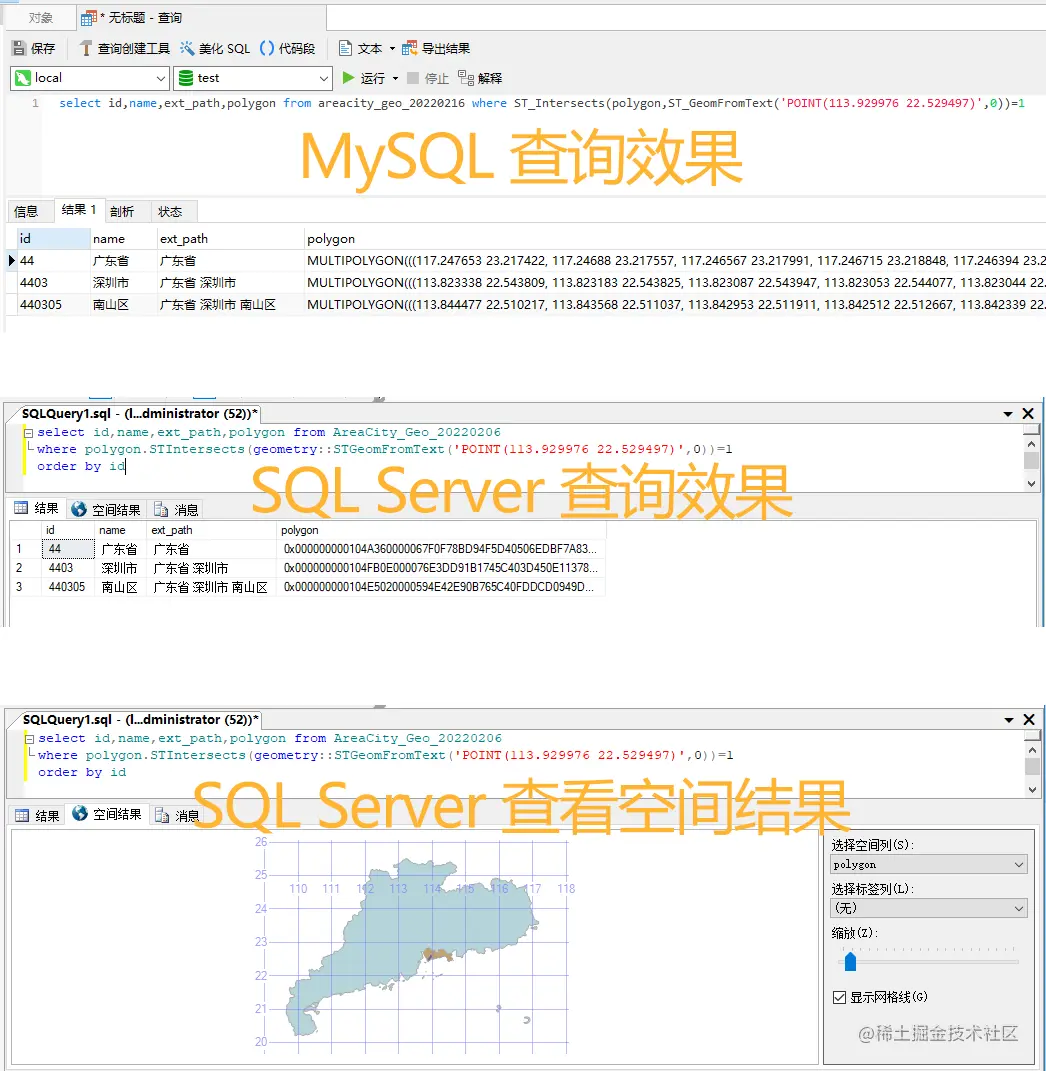Click the row indicator arrow beside 44
Screen dimensions: 1046x1071
(11, 260)
